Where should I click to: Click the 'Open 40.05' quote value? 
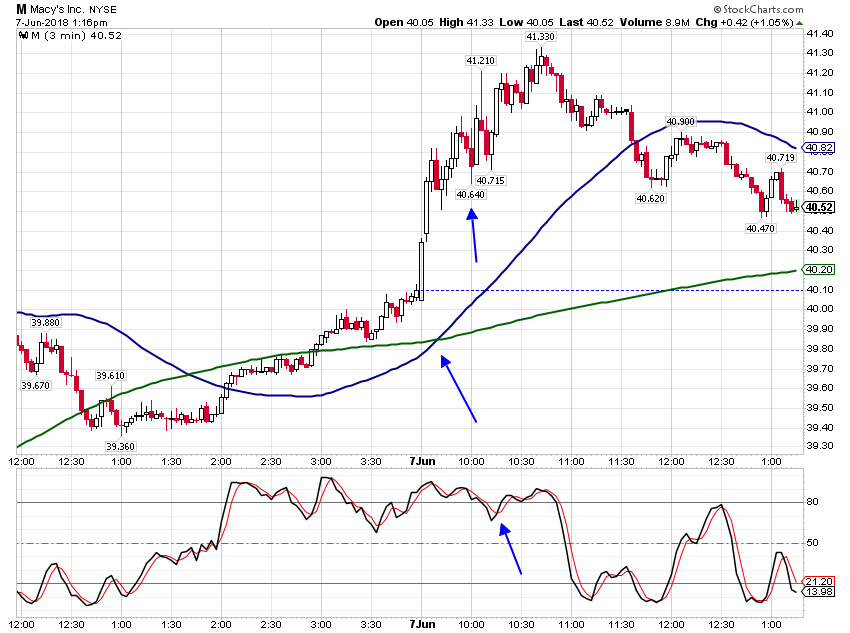404,22
